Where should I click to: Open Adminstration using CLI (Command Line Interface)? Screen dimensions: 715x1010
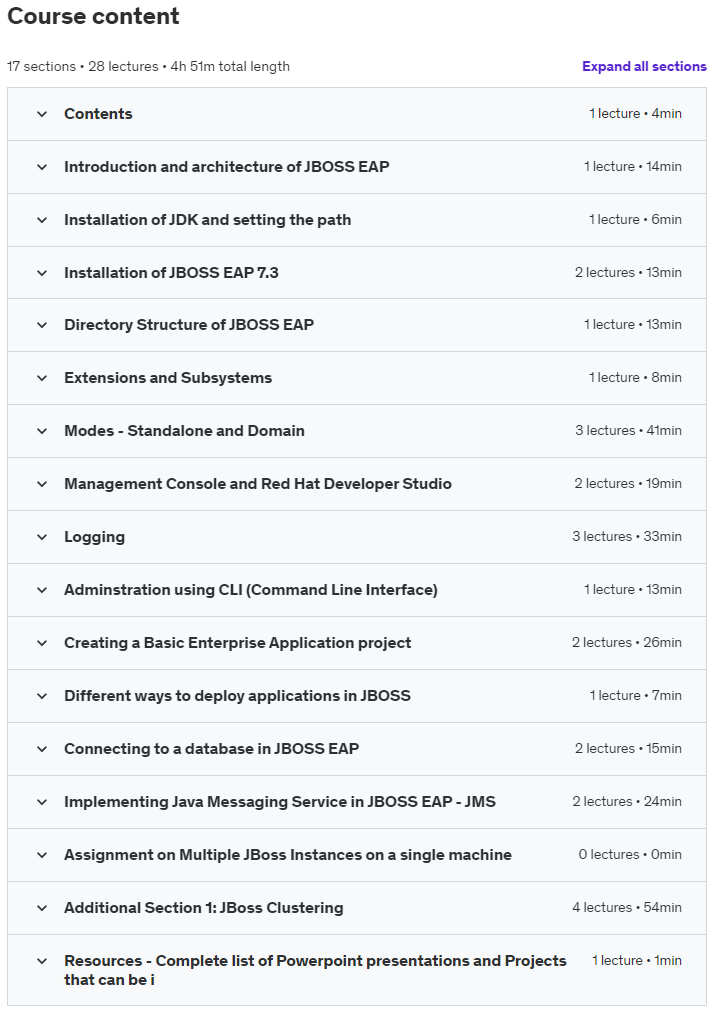click(x=251, y=590)
